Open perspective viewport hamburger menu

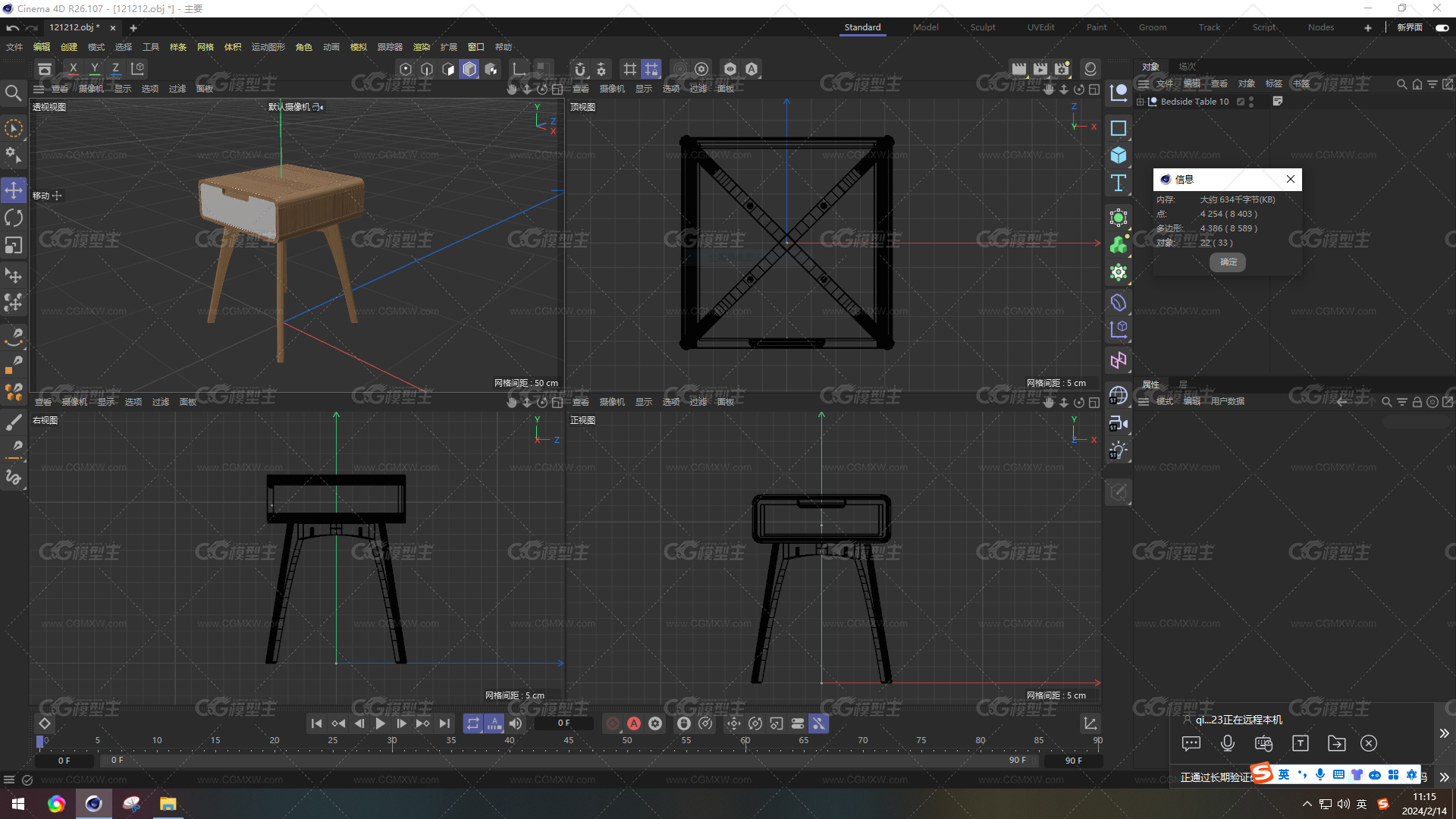[x=39, y=89]
